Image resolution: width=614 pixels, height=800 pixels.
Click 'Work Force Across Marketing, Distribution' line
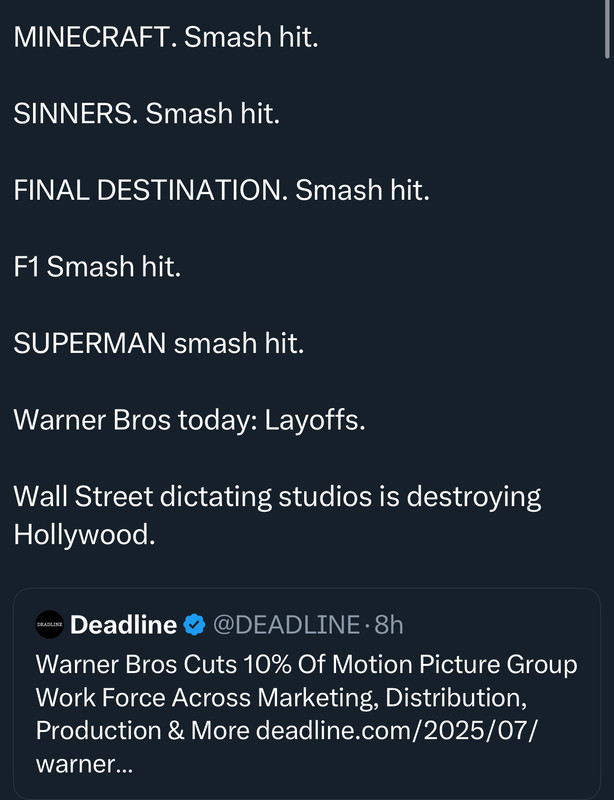coord(281,697)
